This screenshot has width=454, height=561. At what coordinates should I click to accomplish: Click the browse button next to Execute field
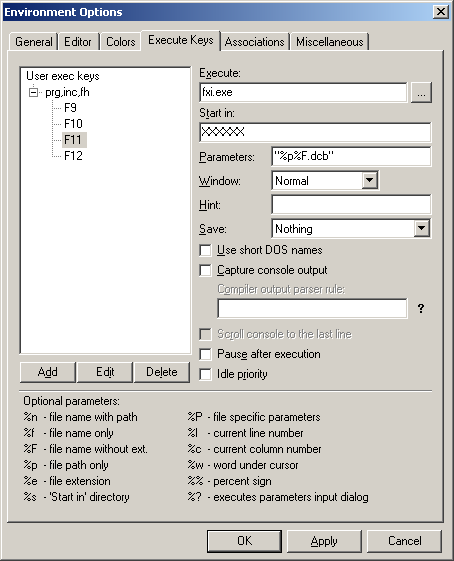click(421, 93)
